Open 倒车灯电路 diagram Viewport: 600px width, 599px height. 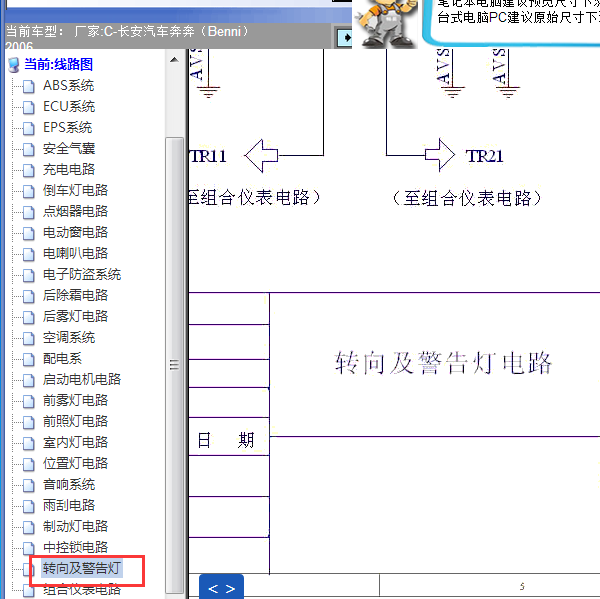coord(75,190)
